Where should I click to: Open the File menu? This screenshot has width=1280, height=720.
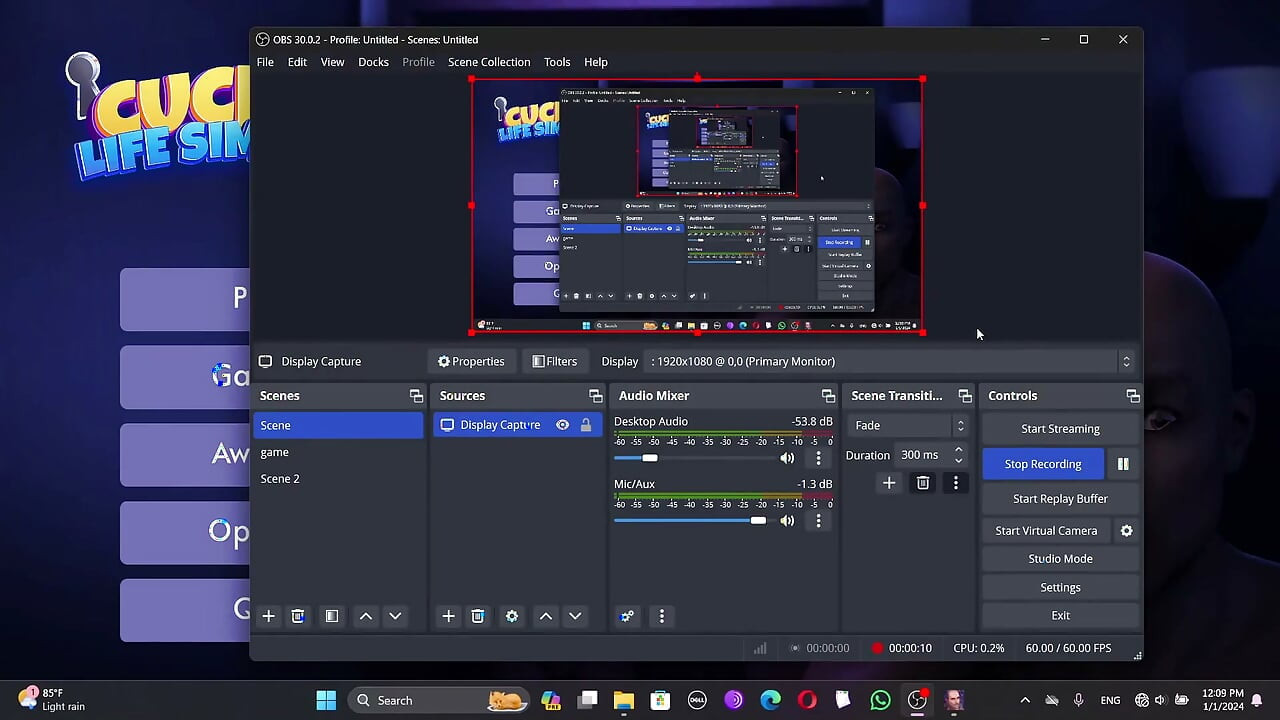(265, 62)
